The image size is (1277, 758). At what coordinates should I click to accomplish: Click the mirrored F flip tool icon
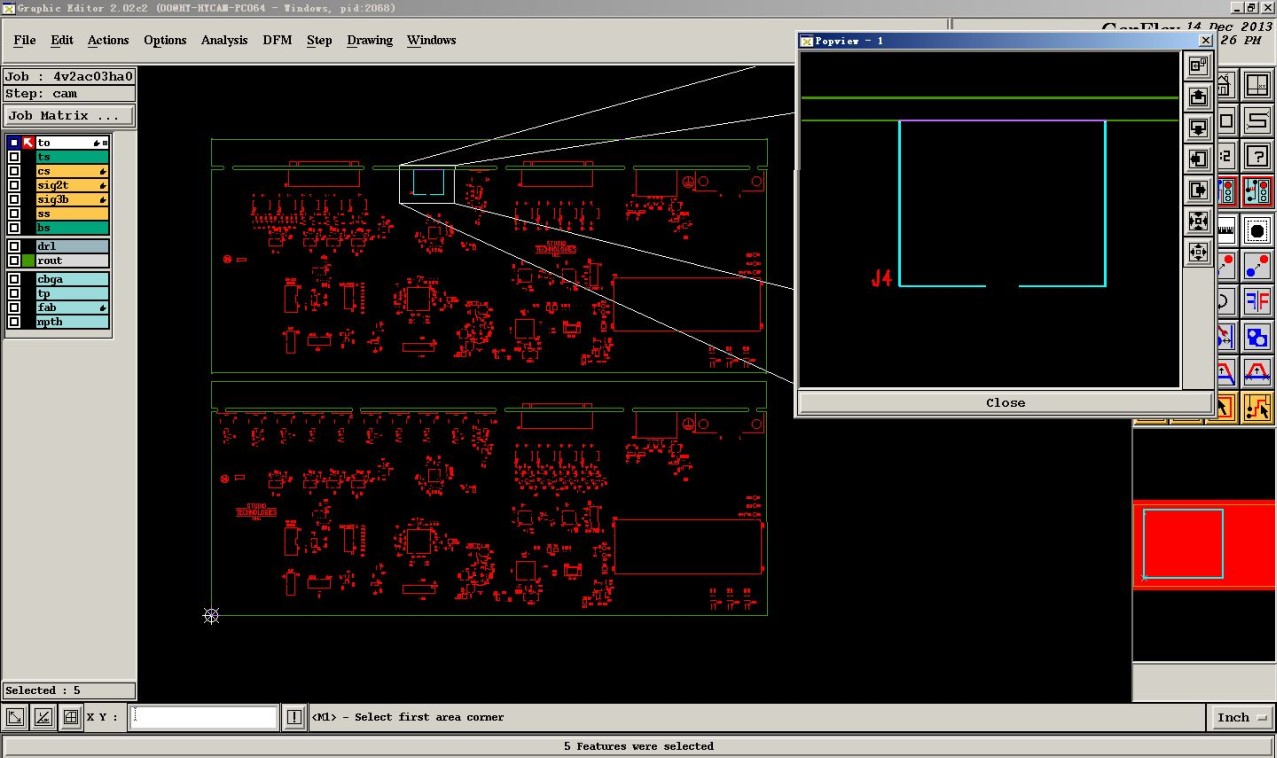pyautogui.click(x=1257, y=301)
